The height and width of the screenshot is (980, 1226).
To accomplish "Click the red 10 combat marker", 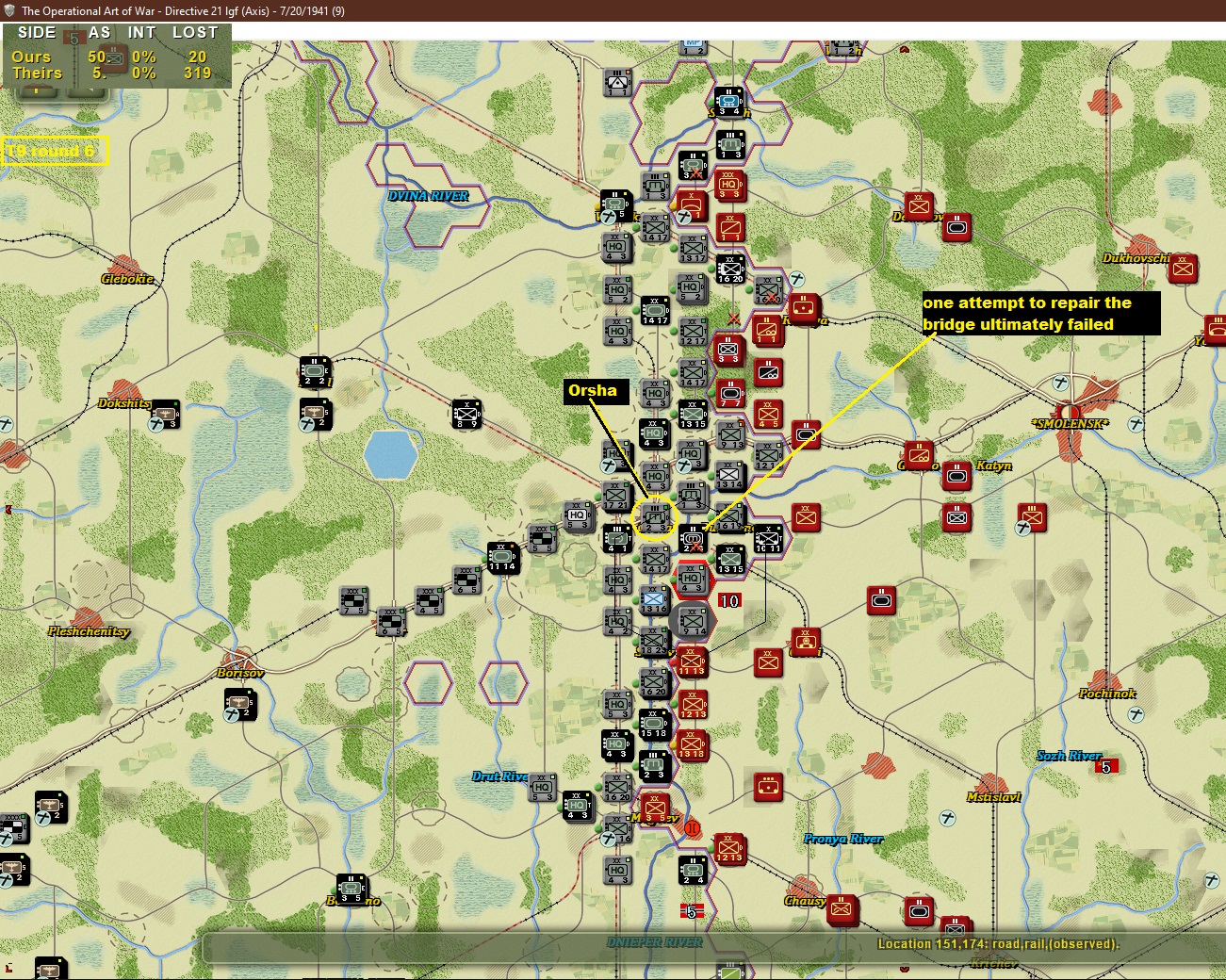I will tap(729, 600).
